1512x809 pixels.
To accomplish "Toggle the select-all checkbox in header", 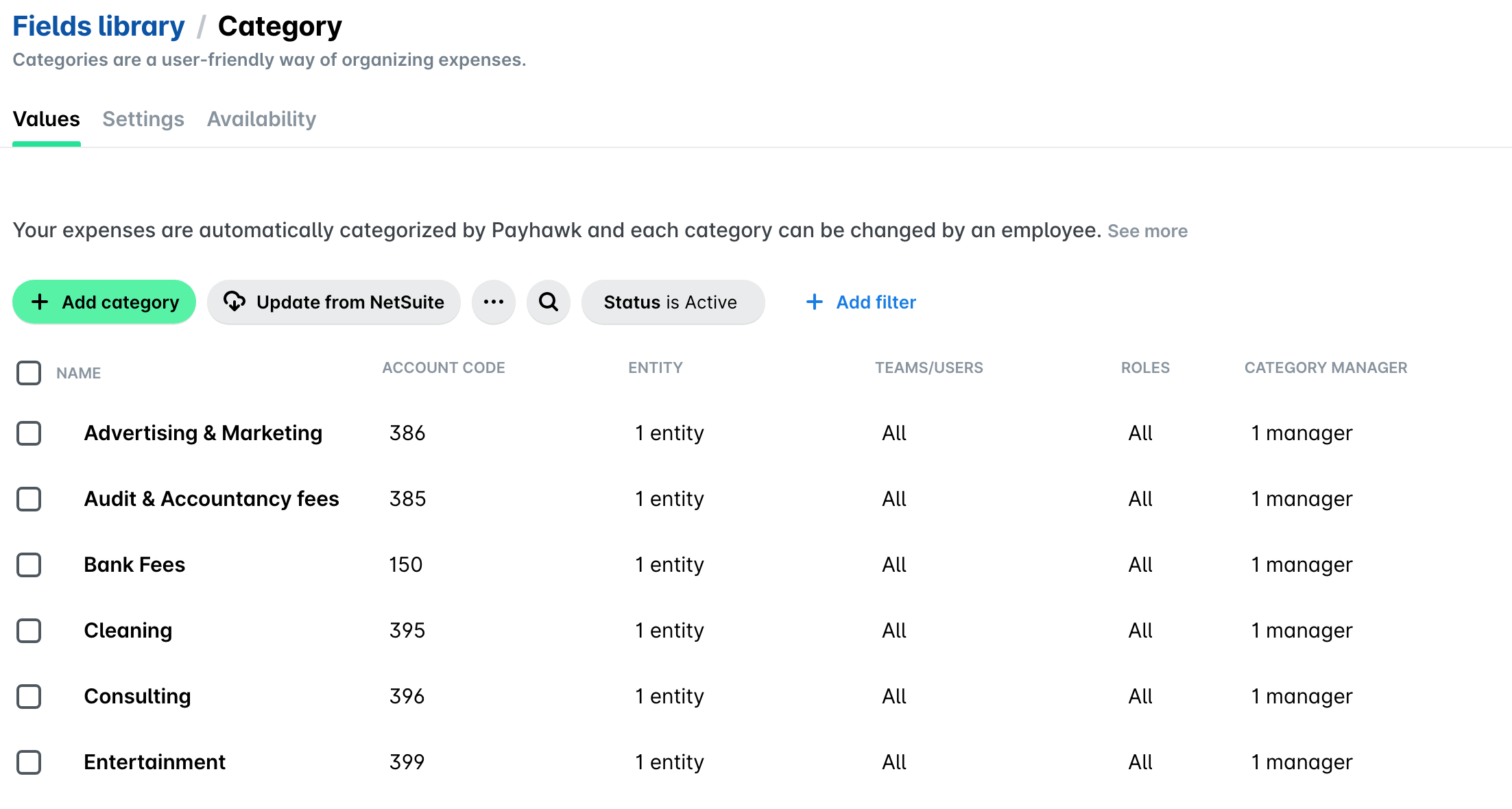I will click(x=29, y=373).
